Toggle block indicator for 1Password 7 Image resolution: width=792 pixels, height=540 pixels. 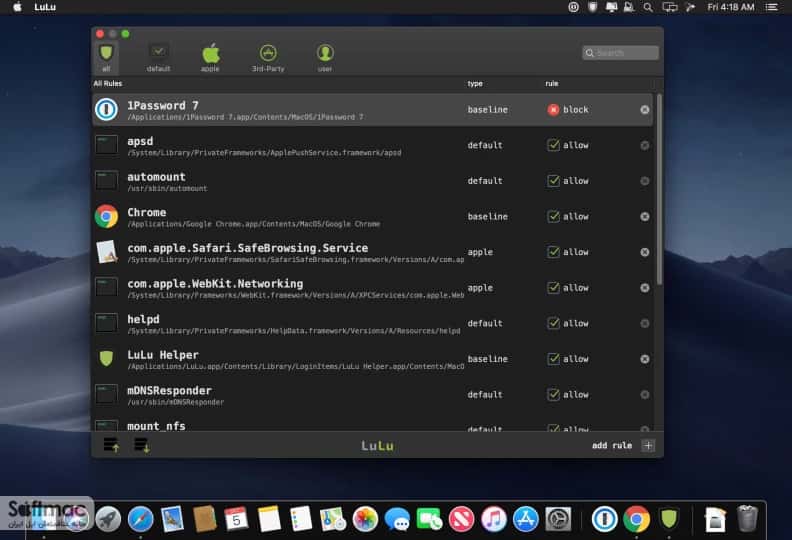(553, 110)
